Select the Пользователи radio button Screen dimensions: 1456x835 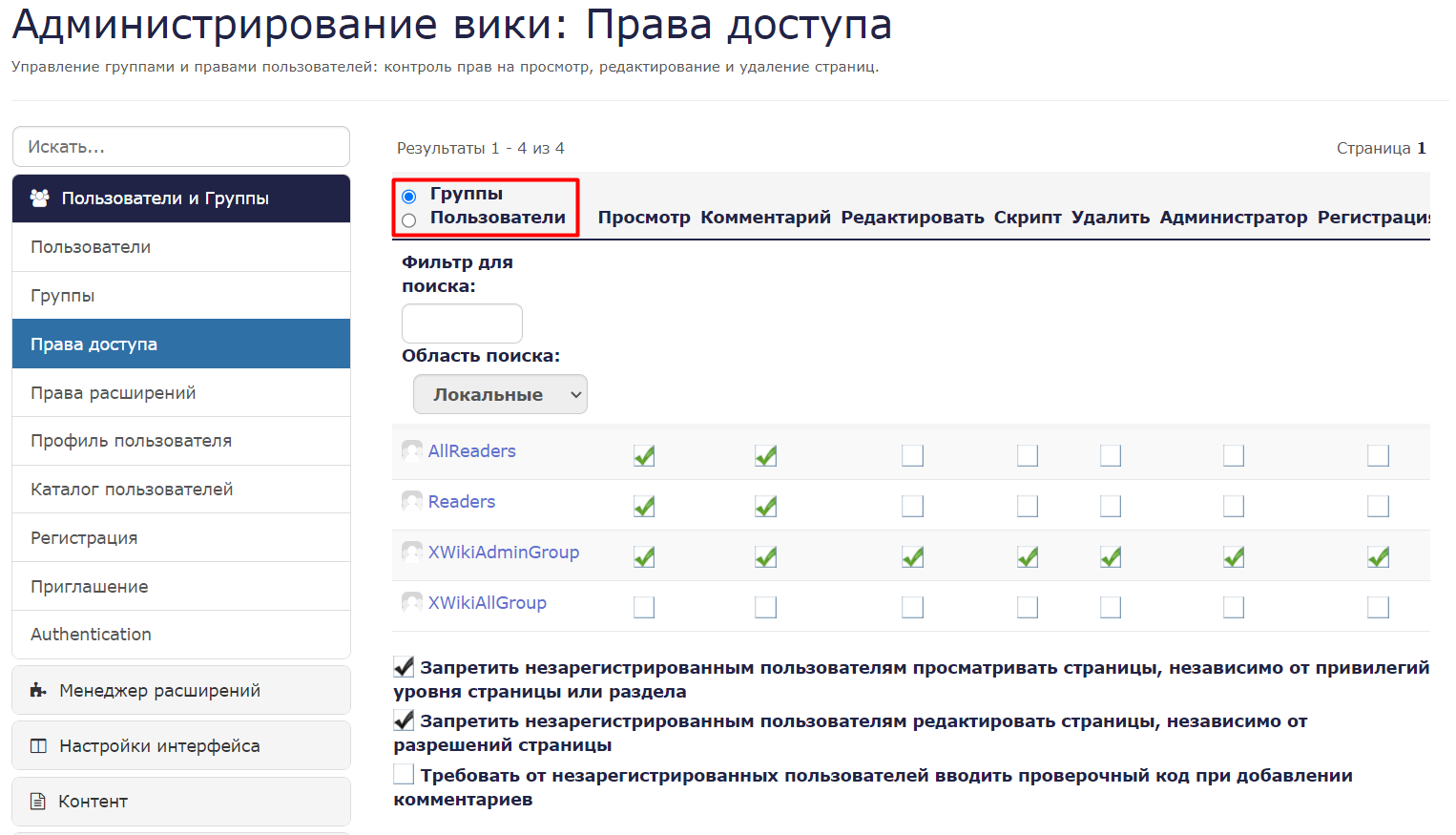[409, 220]
